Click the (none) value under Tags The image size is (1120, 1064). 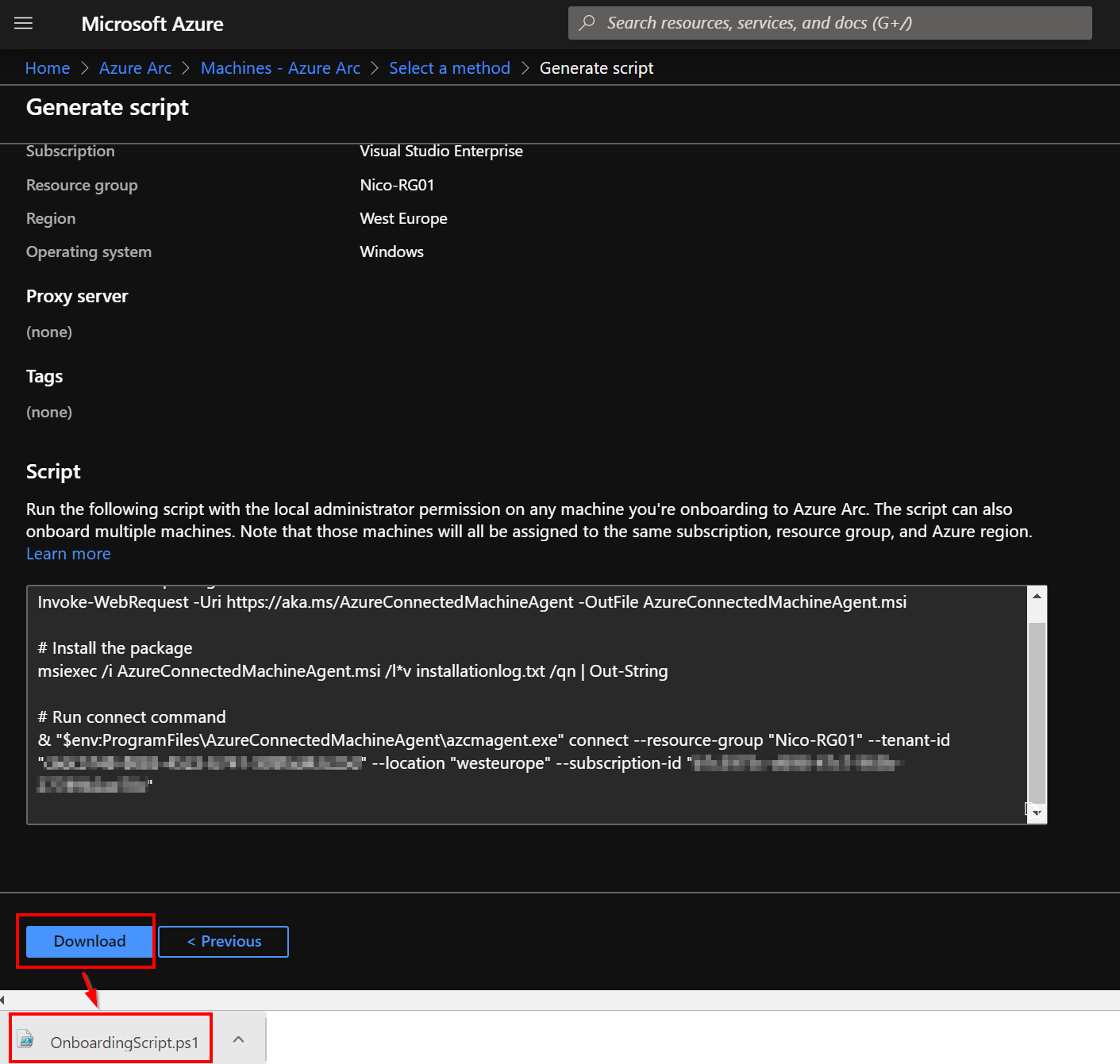coord(49,412)
